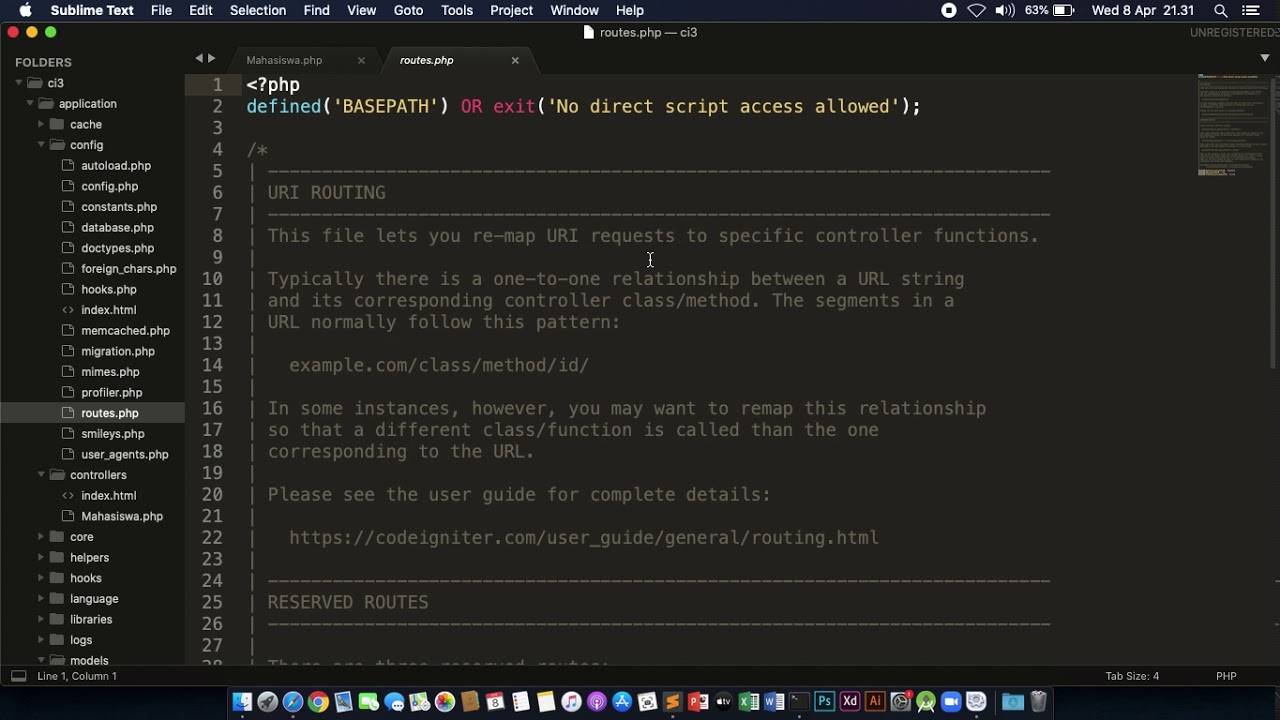Screen dimensions: 1280x720
Task: Collapse the ci3 root folder
Action: [19, 83]
